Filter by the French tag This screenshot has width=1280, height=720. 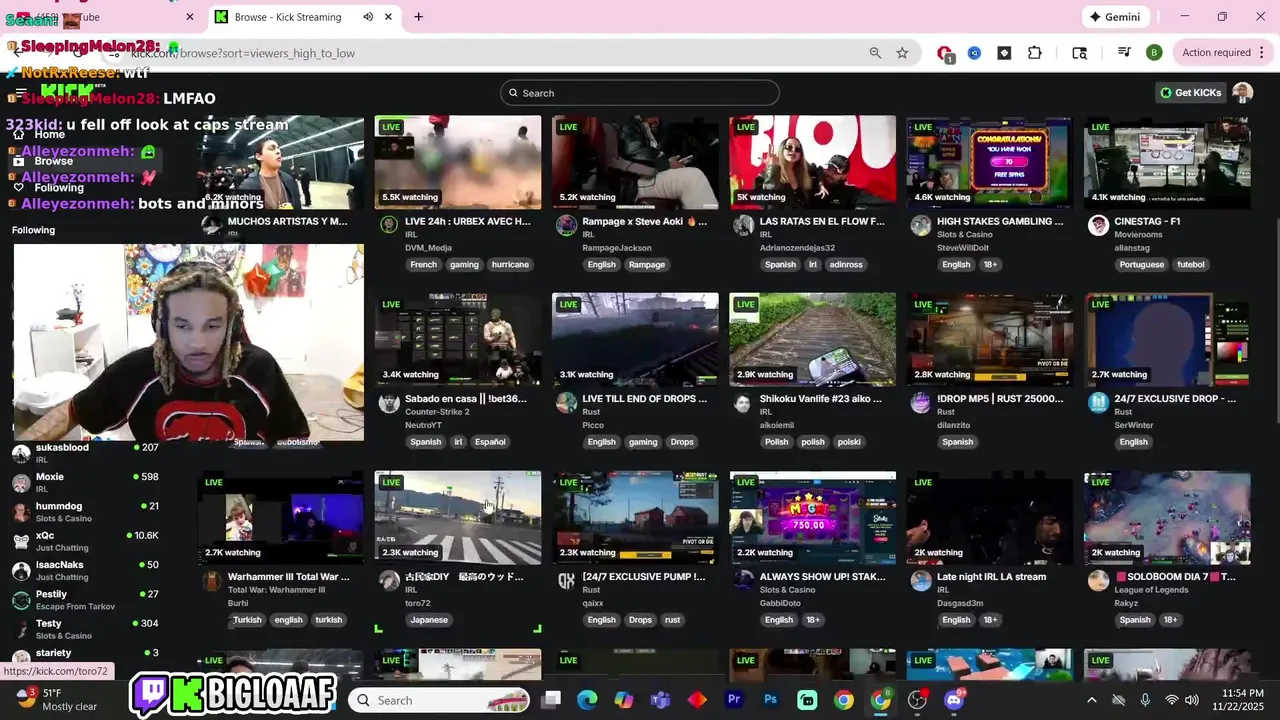click(x=423, y=265)
